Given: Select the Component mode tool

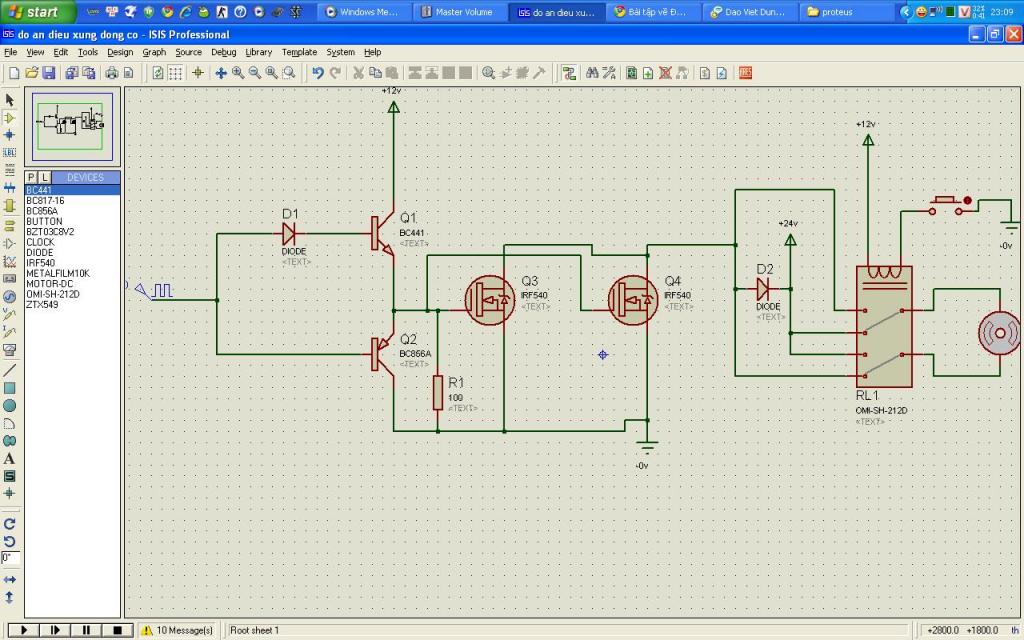Looking at the screenshot, I should (10, 117).
